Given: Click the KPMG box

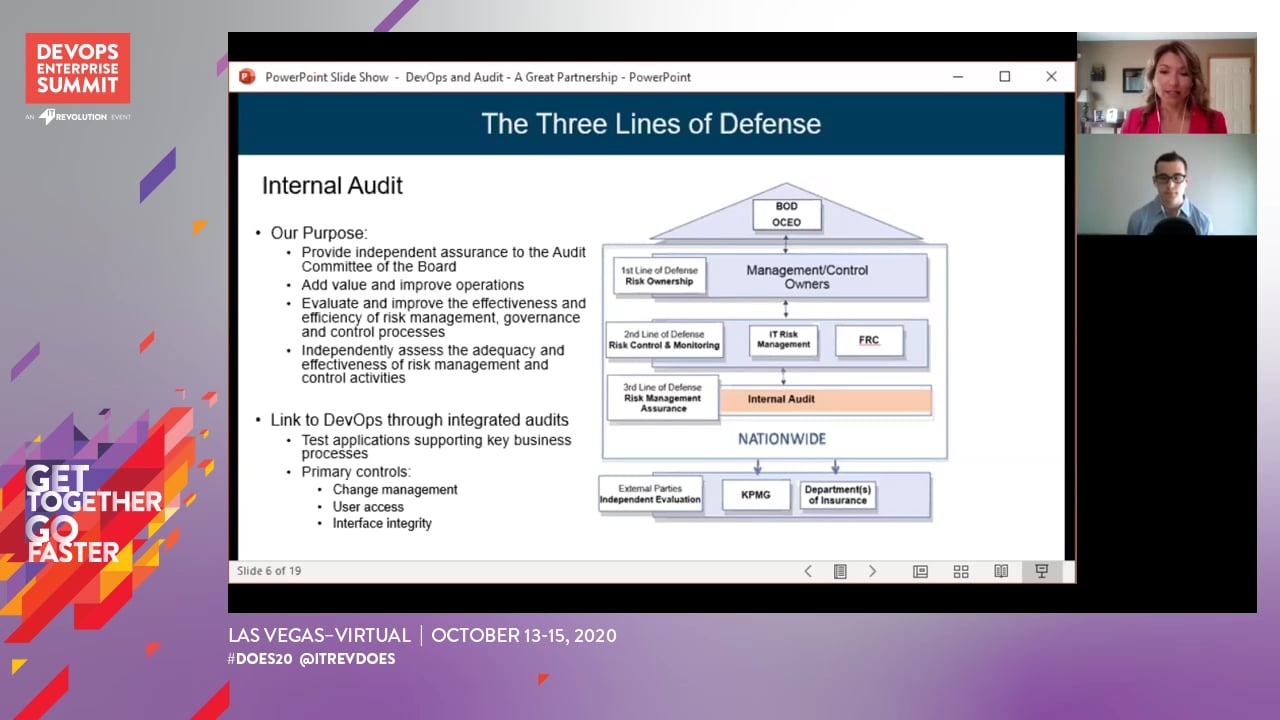Looking at the screenshot, I should point(756,495).
